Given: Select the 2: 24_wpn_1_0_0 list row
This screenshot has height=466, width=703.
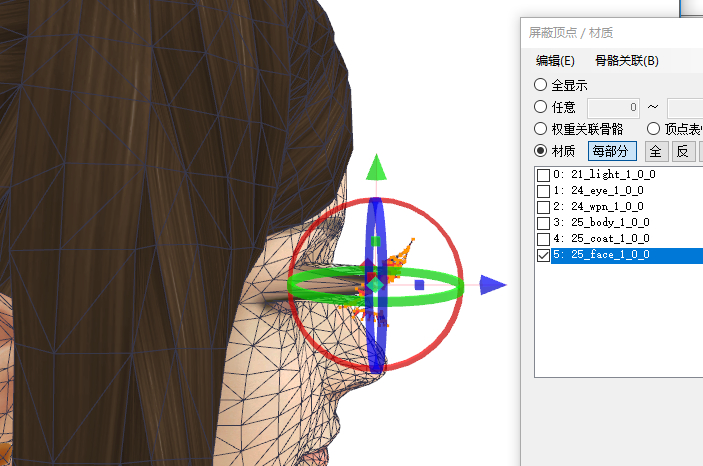Looking at the screenshot, I should click(x=627, y=206).
